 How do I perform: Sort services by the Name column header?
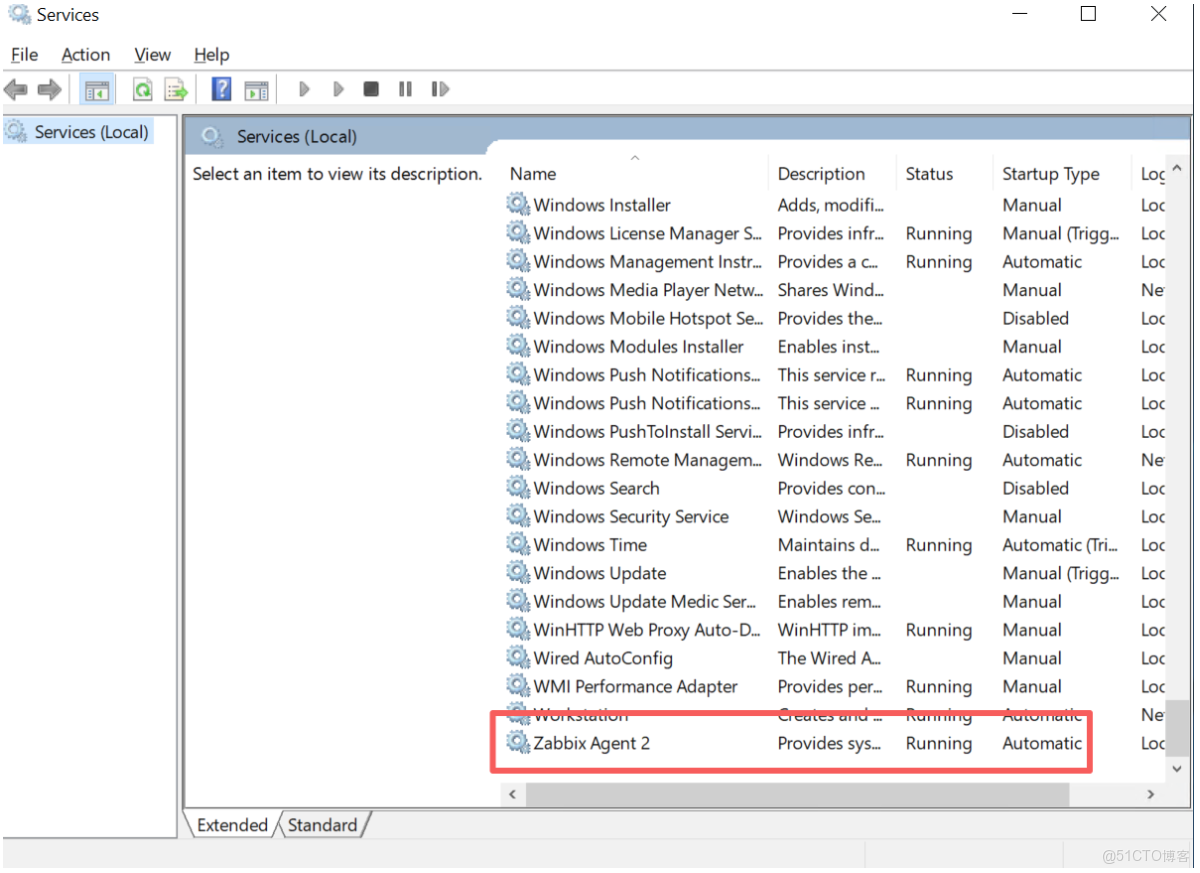tap(533, 174)
